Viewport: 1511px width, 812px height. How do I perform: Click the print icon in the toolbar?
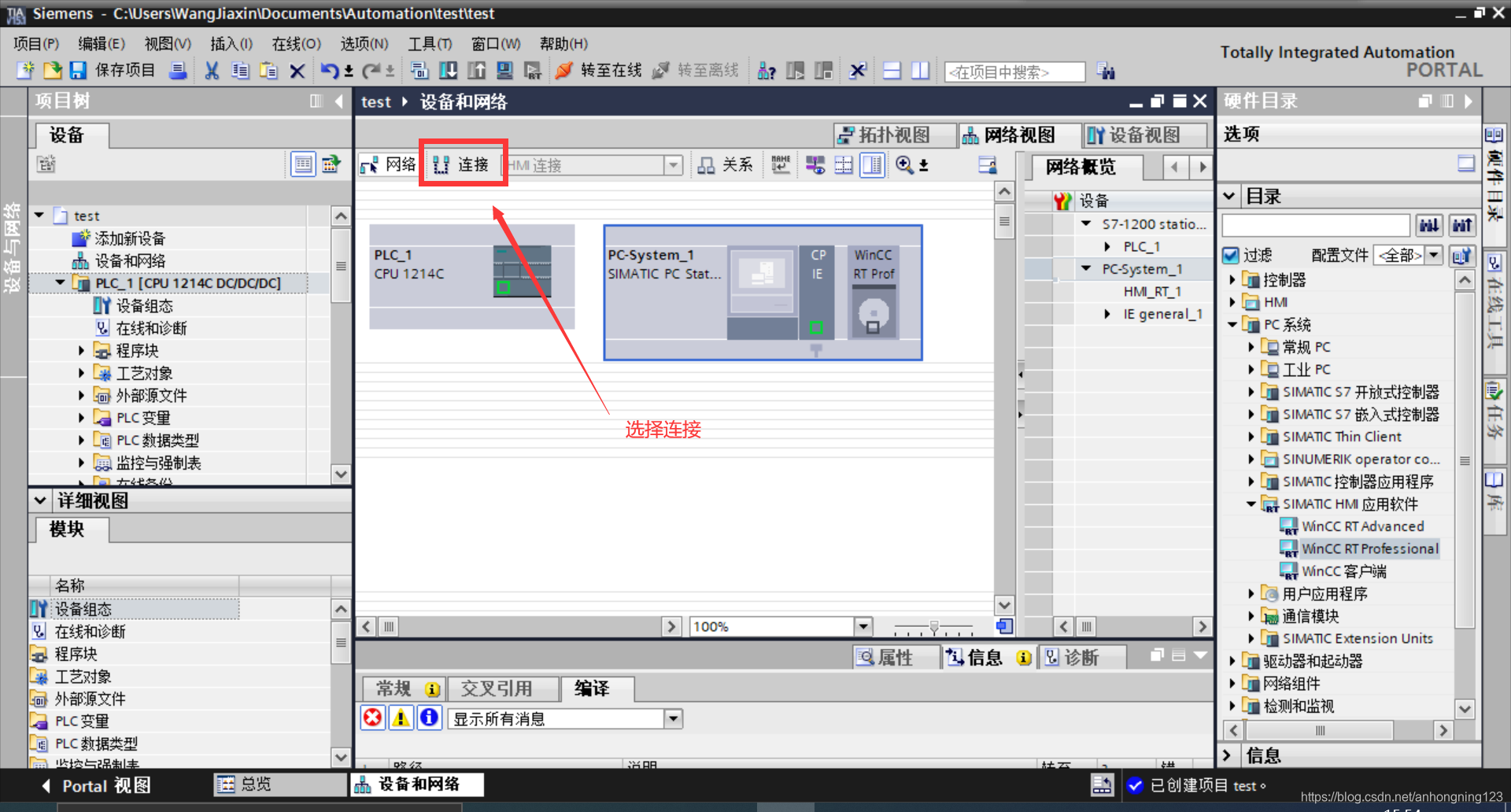tap(179, 71)
